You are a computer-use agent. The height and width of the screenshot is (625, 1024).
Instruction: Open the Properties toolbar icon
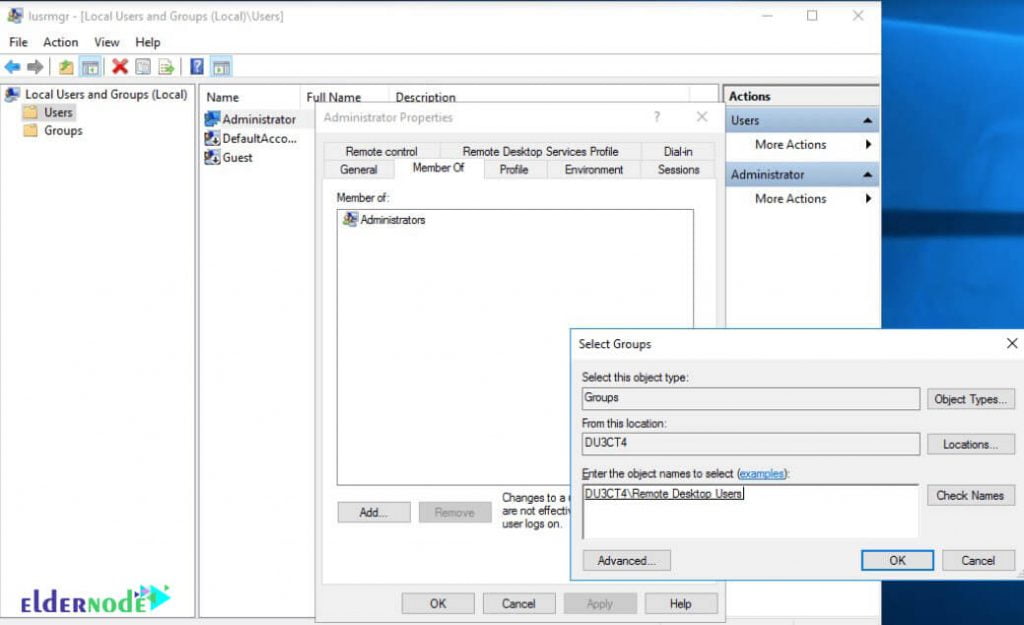tap(143, 67)
